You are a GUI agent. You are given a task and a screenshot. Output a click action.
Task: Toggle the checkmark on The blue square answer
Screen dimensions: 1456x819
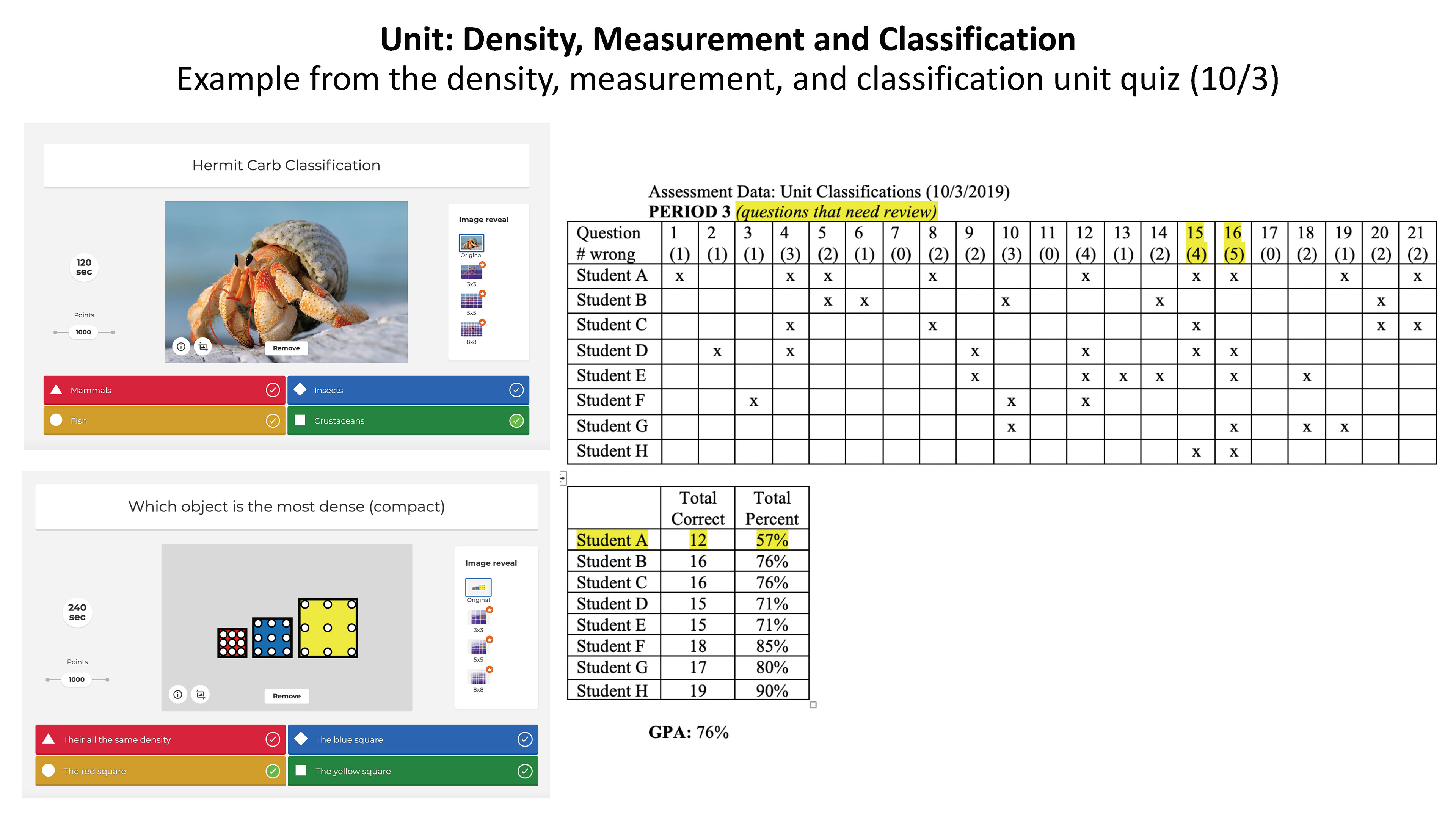525,739
